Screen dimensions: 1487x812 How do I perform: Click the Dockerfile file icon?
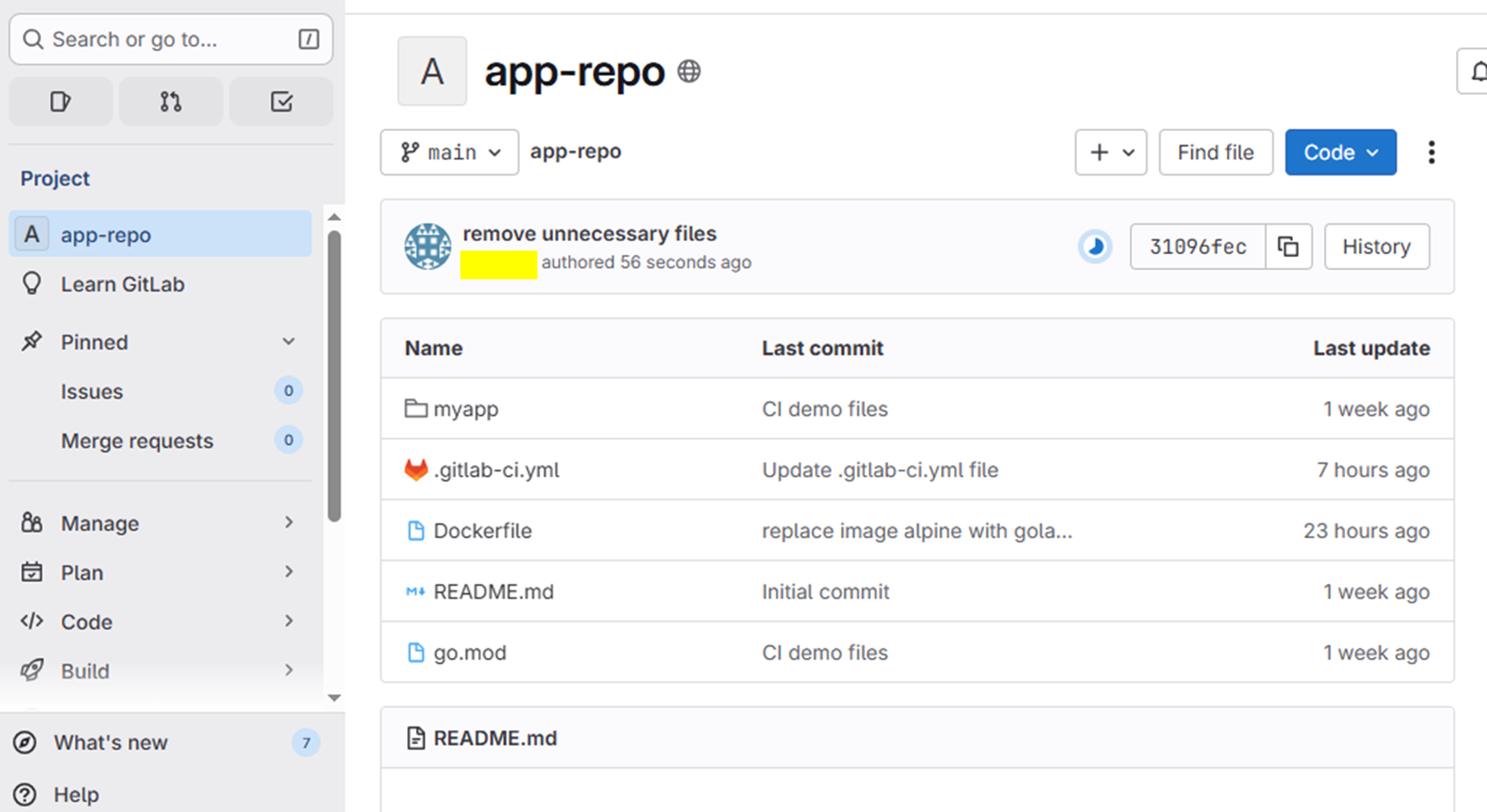click(416, 531)
